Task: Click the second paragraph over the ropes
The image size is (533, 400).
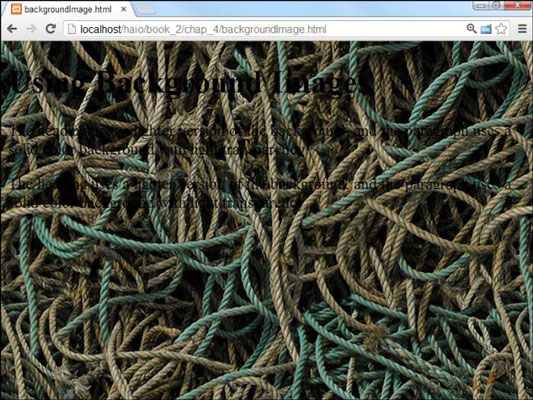Action: [x=260, y=194]
